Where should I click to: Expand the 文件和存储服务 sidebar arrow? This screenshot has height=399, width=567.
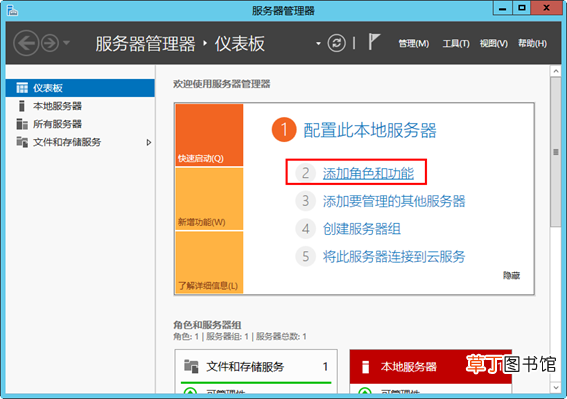tap(149, 143)
